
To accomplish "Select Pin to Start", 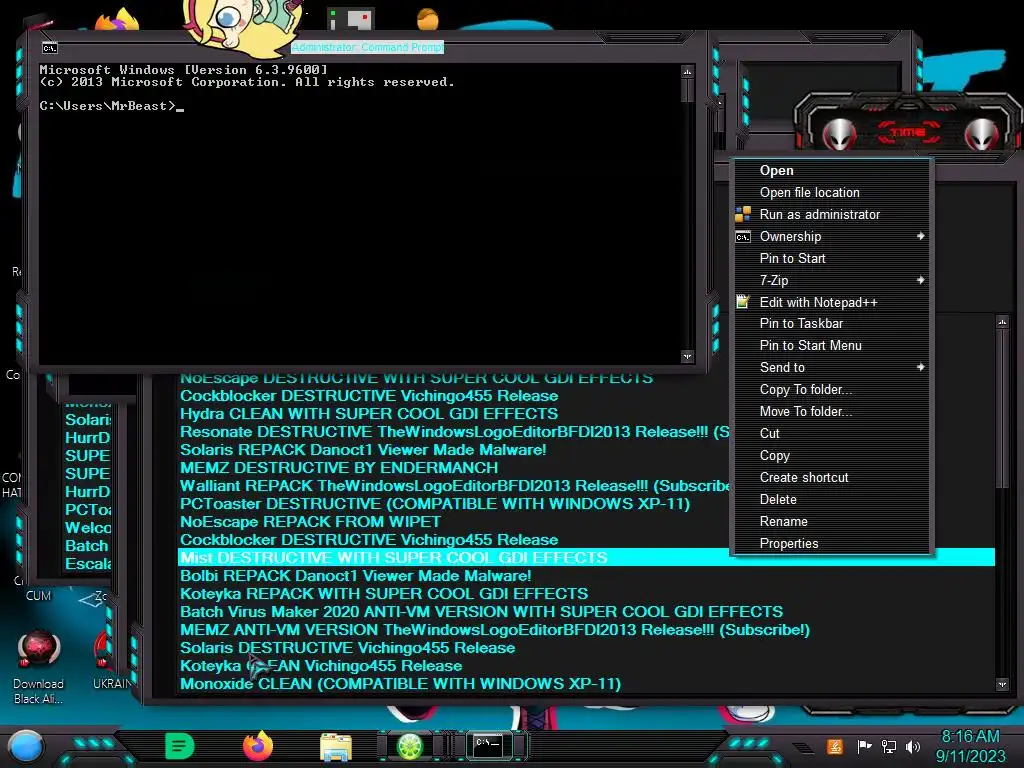I will (x=832, y=259).
